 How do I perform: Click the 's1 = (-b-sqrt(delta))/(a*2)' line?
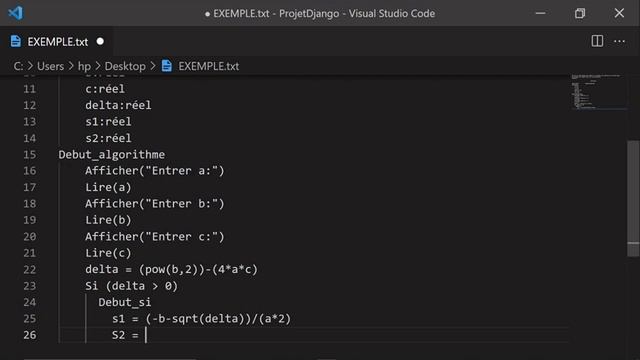(202, 319)
